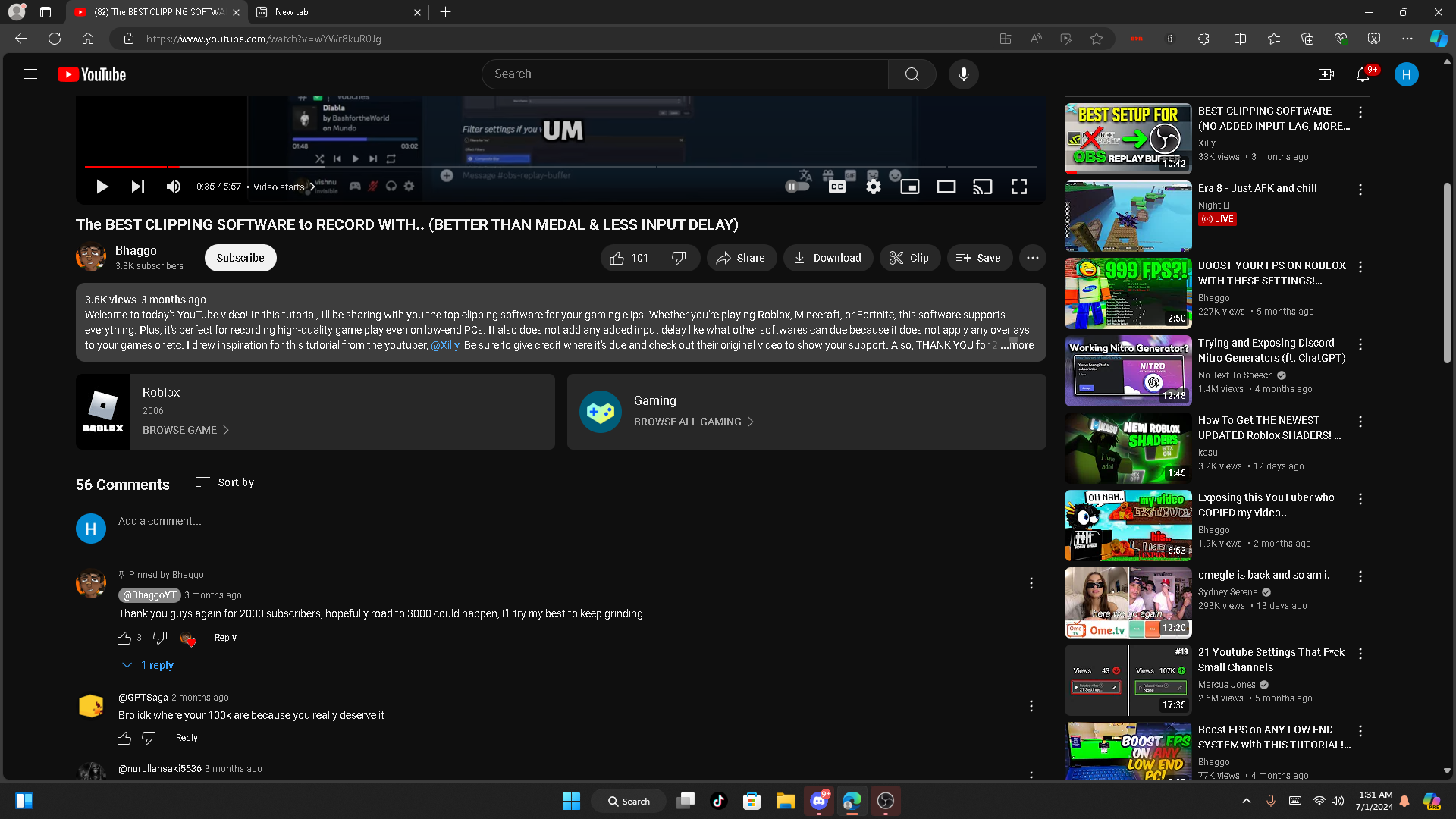Toggle subtitles closed captions
This screenshot has height=819, width=1456.
point(836,187)
